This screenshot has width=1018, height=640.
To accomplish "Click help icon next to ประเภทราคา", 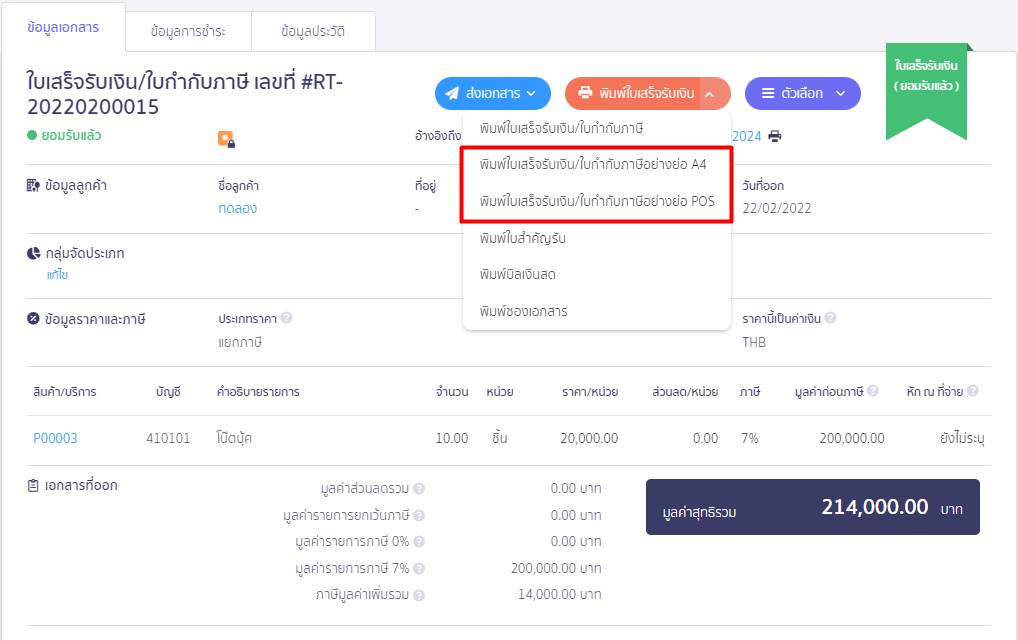I will coord(286,318).
